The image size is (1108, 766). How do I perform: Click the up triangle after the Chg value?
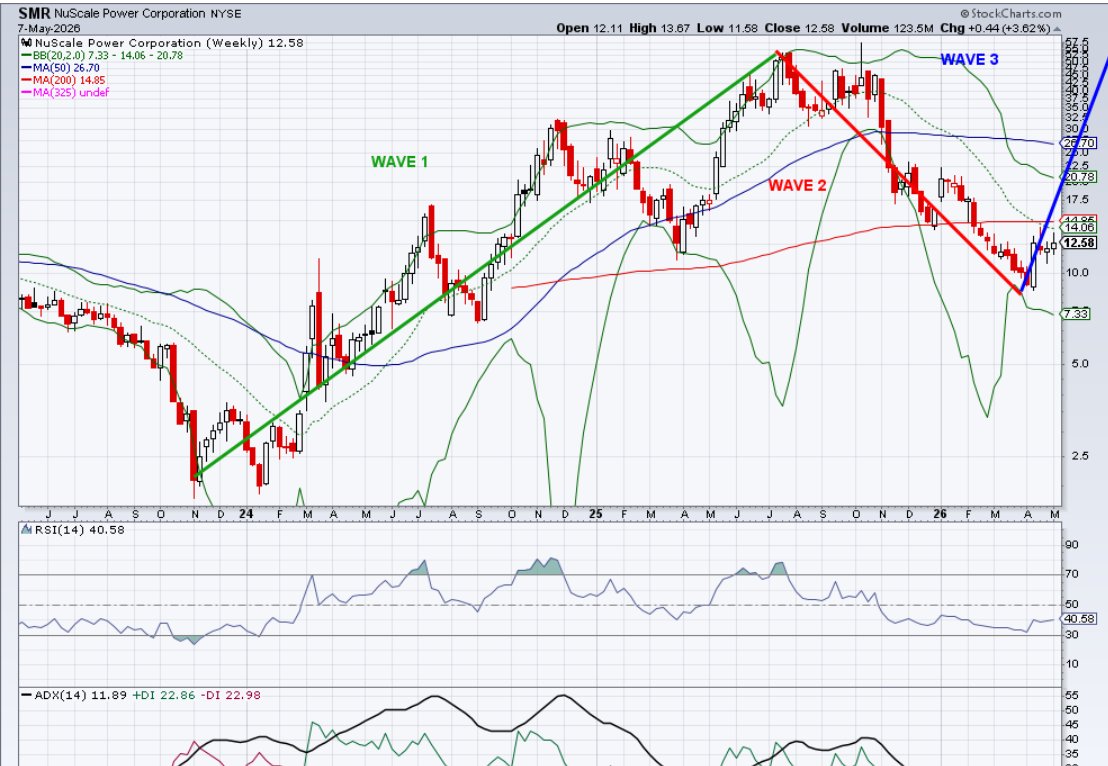point(1057,29)
